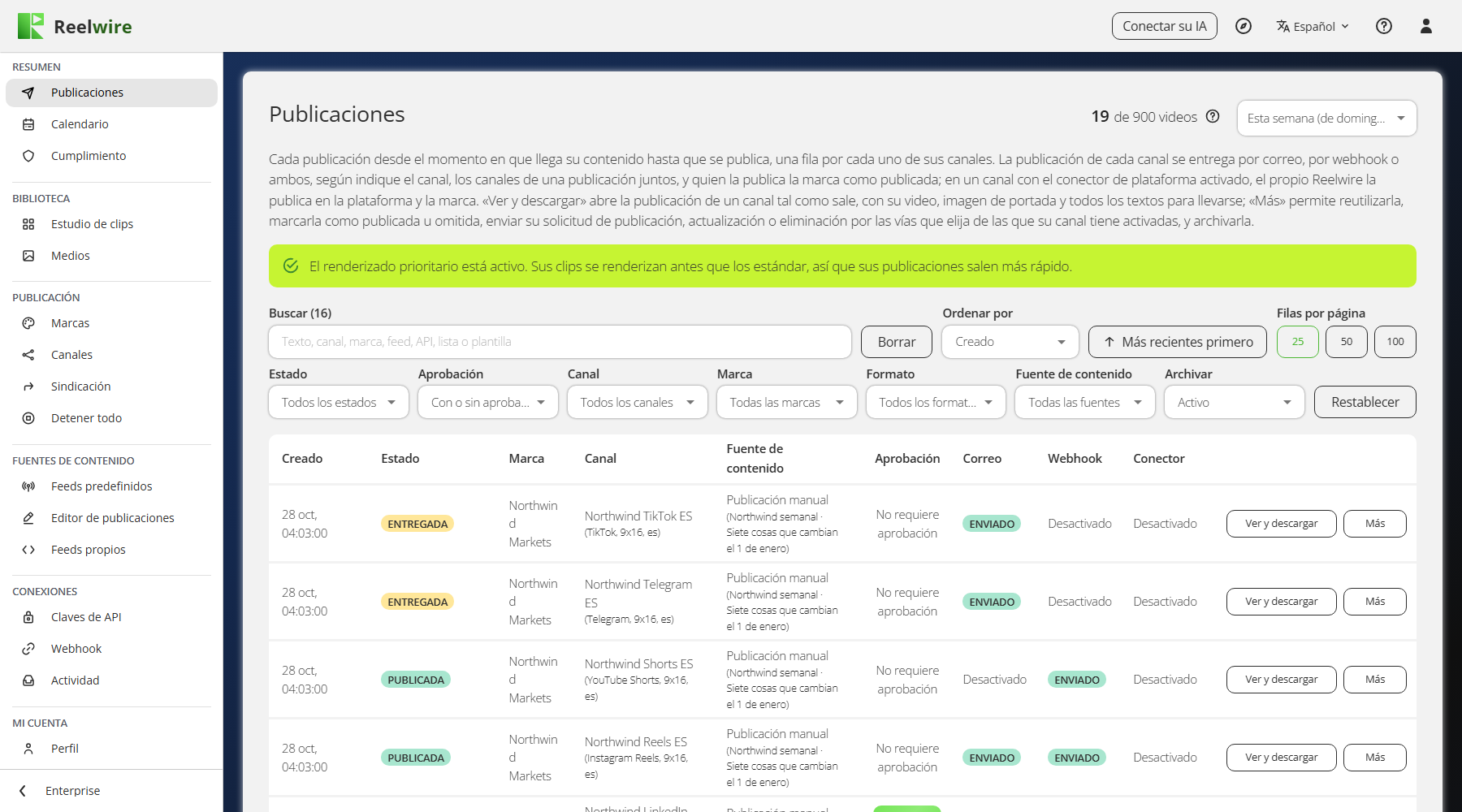Open Webhook under Conexiones

[x=111, y=649]
